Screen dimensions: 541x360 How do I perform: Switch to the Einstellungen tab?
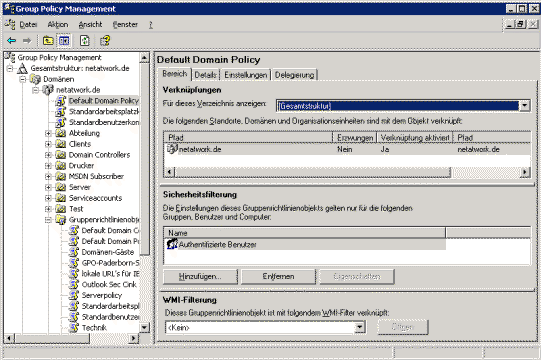[x=246, y=75]
